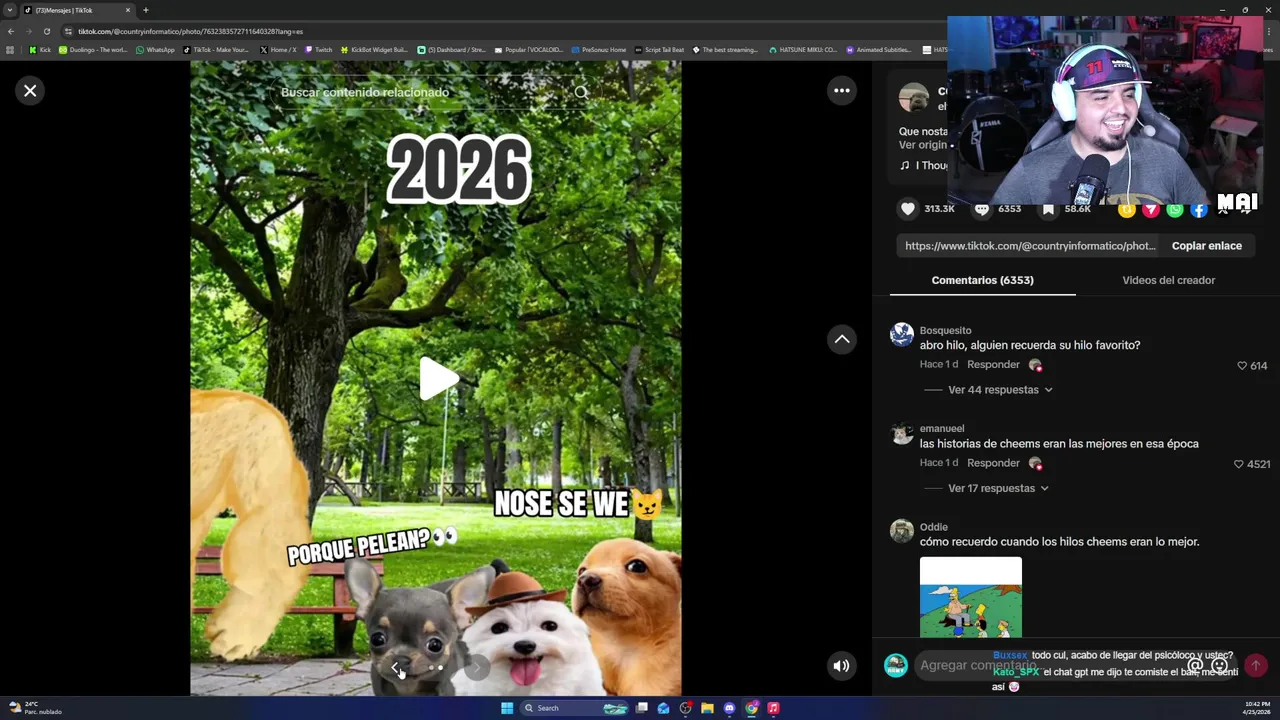Show previous photo with the left arrow

(x=396, y=667)
